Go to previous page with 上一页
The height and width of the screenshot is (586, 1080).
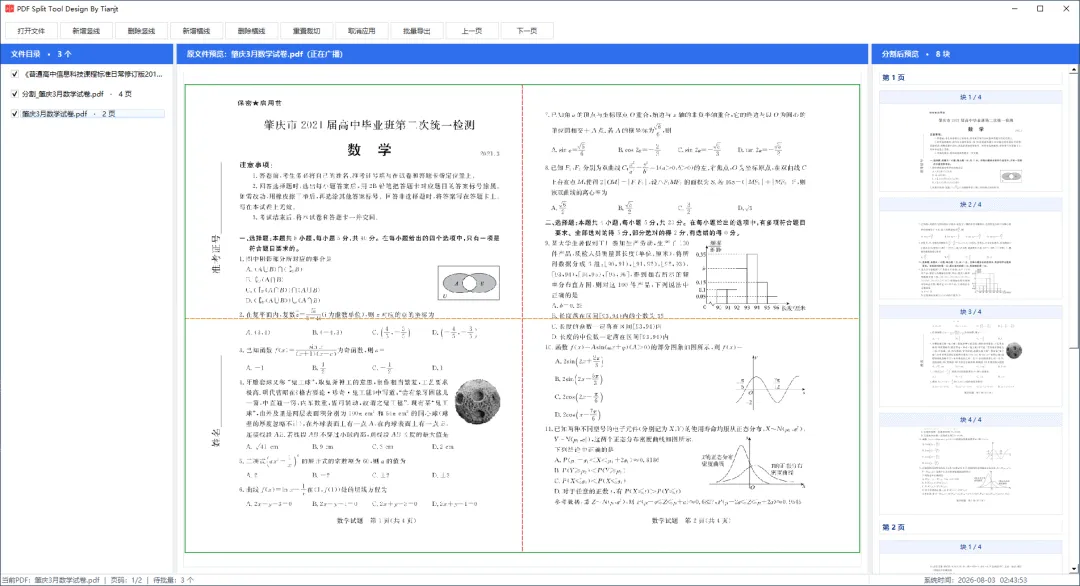472,31
